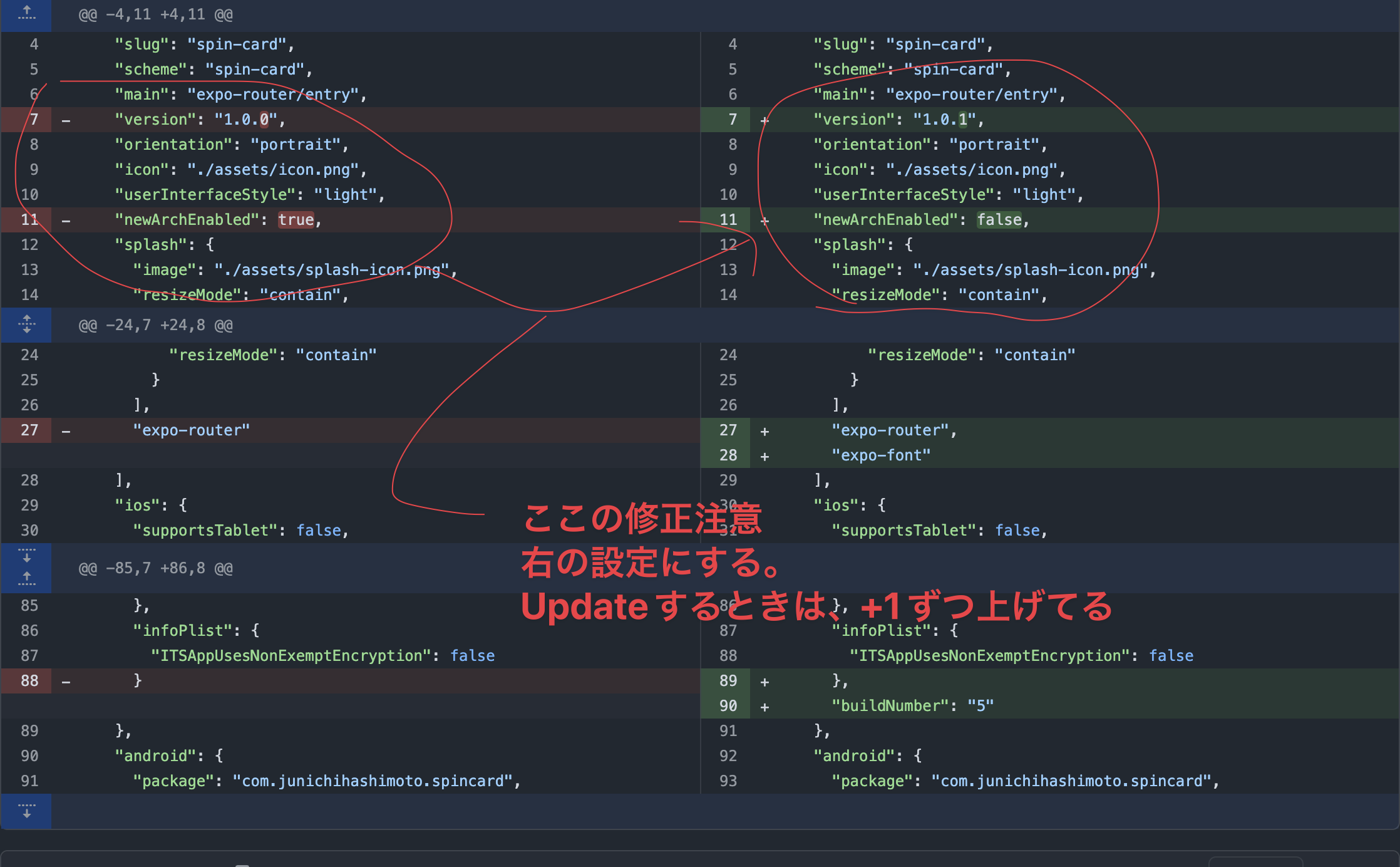Click right line number 11 newArchEnabled false
Viewport: 1400px width, 867px height.
[x=728, y=219]
